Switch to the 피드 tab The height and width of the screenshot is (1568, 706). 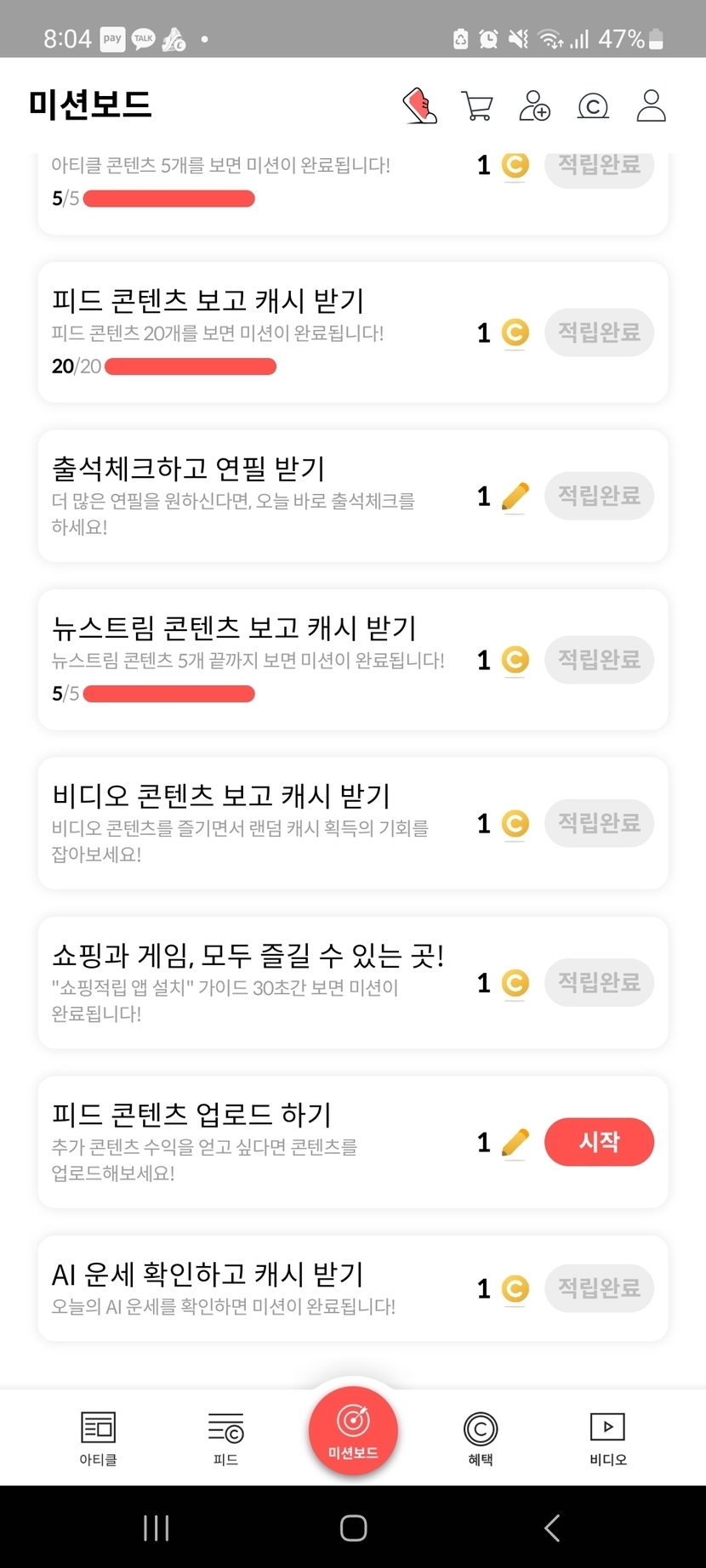click(225, 1439)
